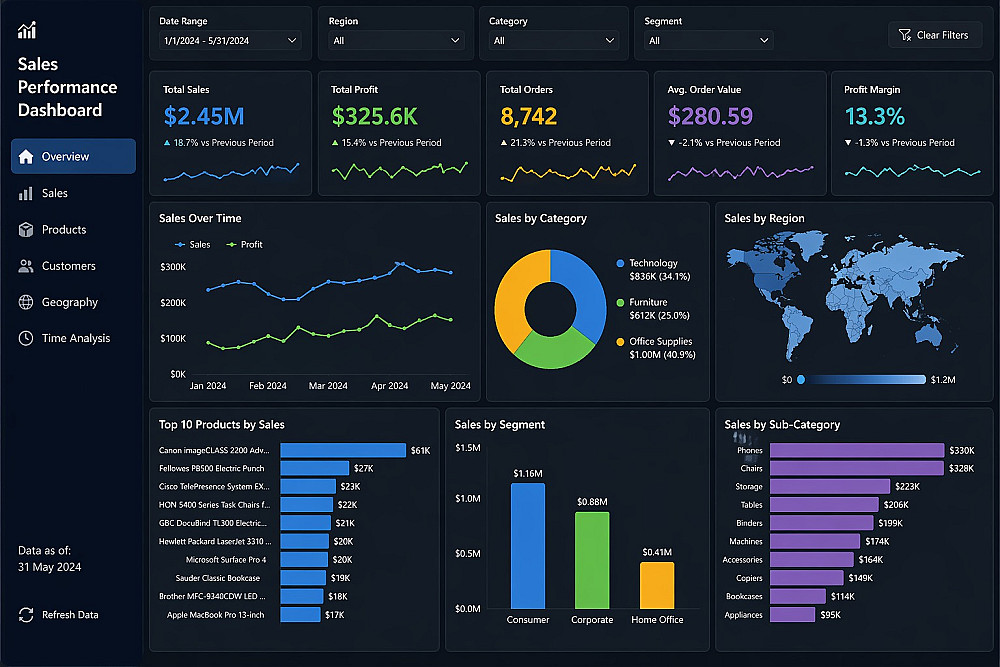The height and width of the screenshot is (667, 1000).
Task: Click the Total Profit $325.6K value
Action: (x=374, y=116)
